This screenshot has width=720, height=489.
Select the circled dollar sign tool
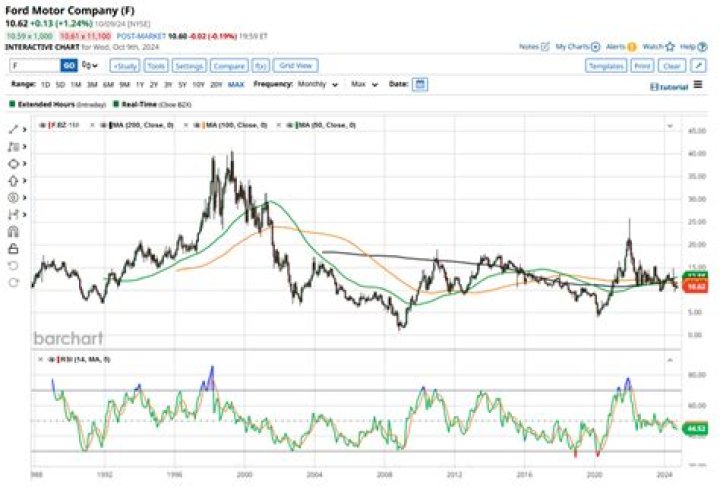tap(13, 198)
